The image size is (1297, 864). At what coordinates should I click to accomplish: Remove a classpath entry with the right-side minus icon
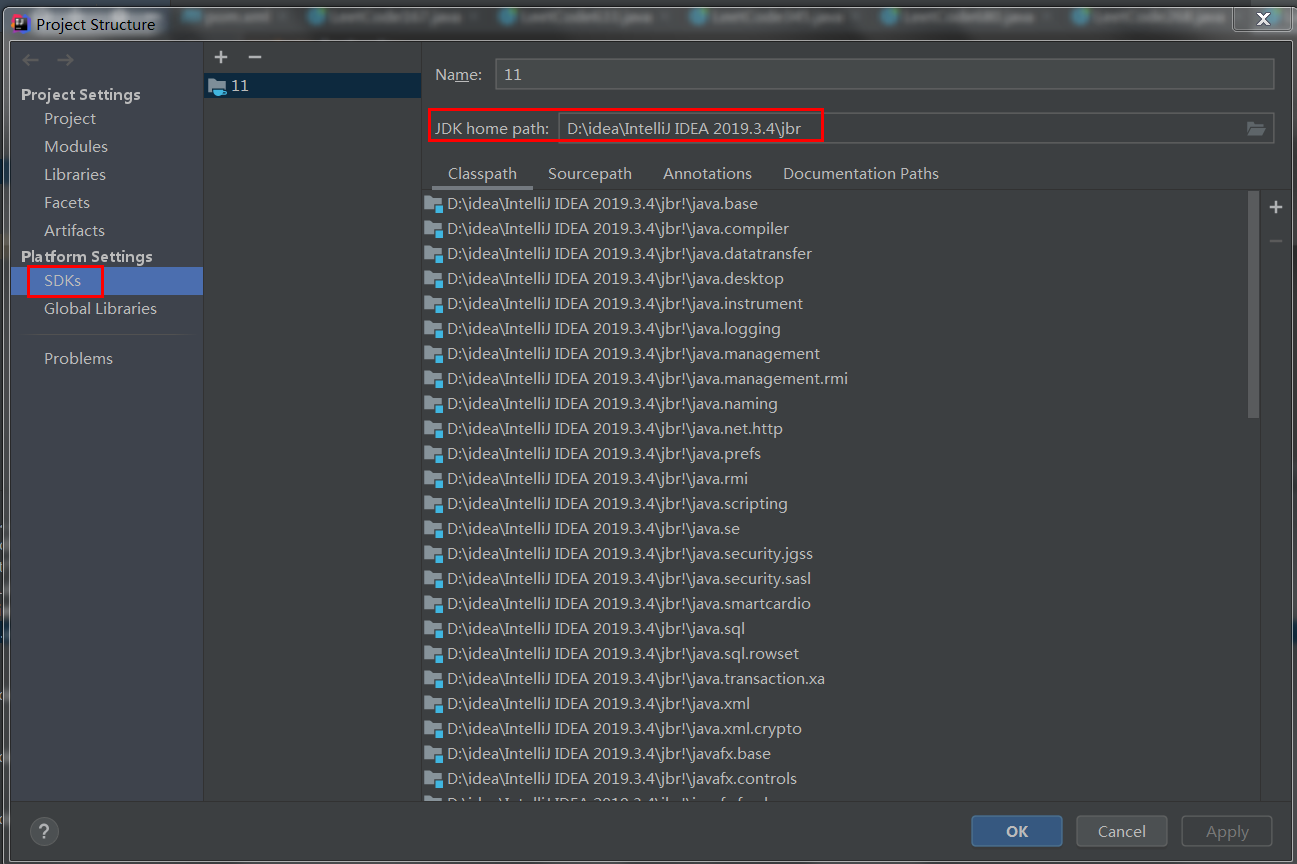(1276, 240)
